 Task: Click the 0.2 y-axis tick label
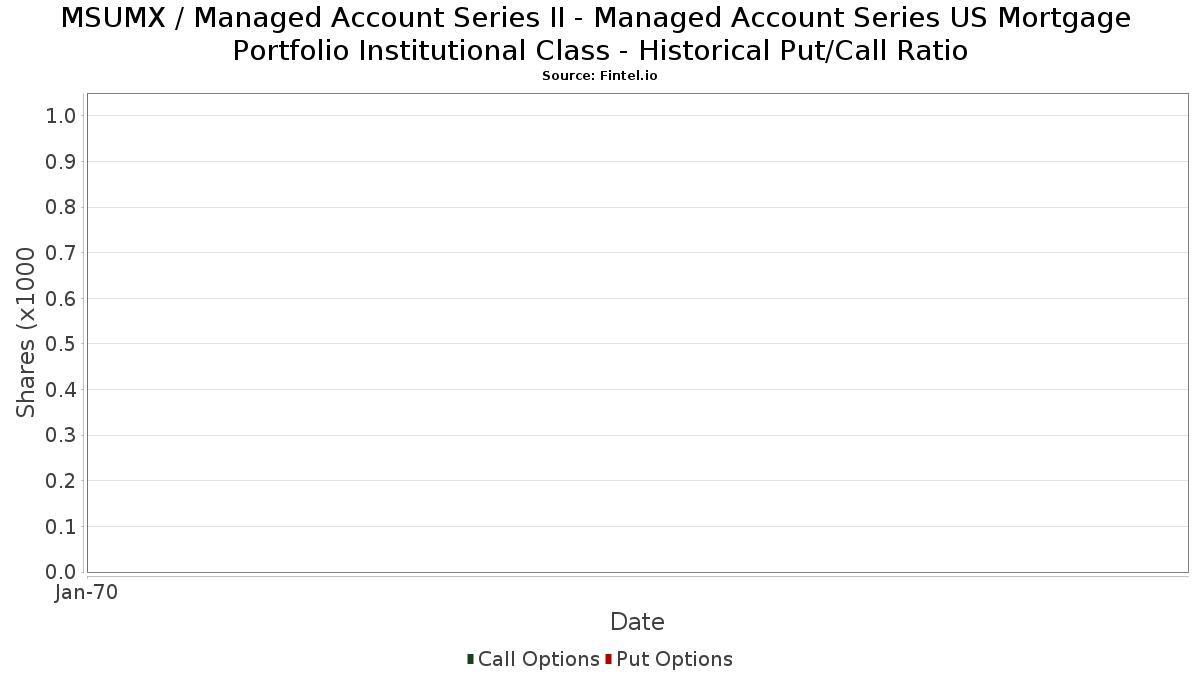pyautogui.click(x=61, y=481)
